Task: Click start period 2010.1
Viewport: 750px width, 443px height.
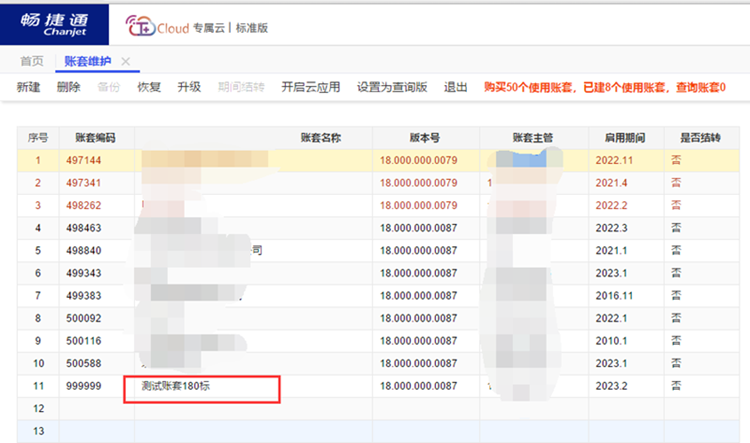Action: 611,341
